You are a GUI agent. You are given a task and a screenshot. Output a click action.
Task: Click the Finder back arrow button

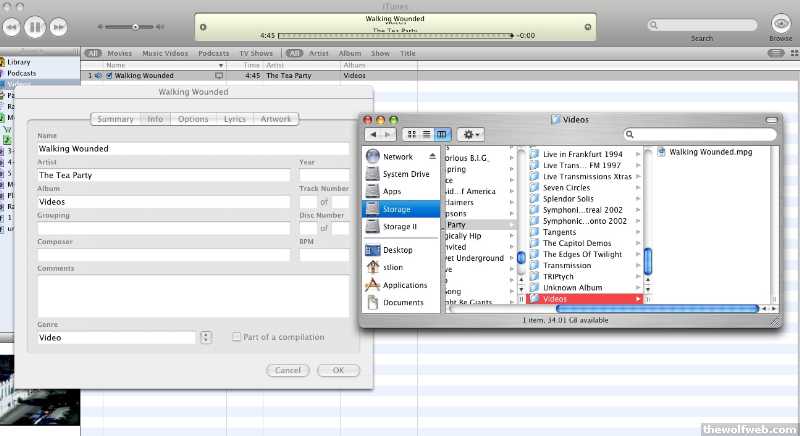[375, 134]
